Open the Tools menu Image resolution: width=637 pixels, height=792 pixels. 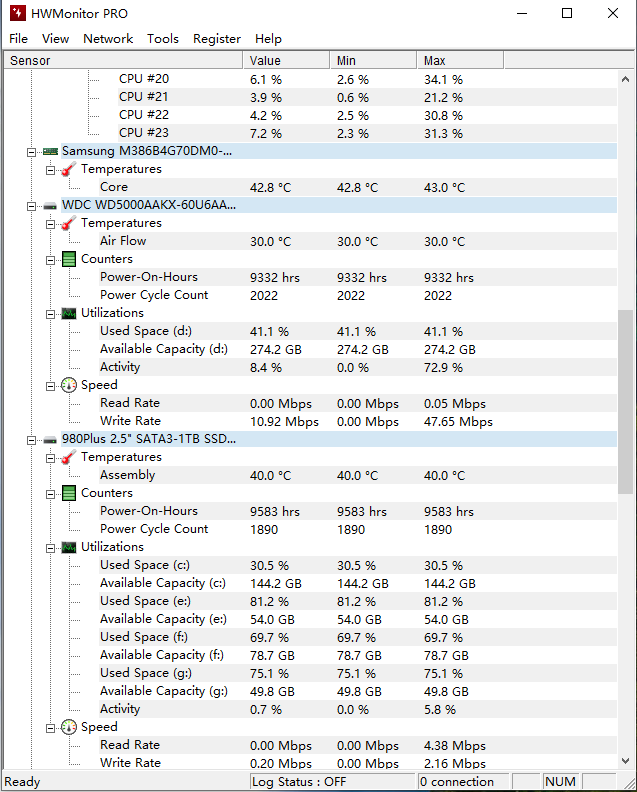click(x=163, y=39)
